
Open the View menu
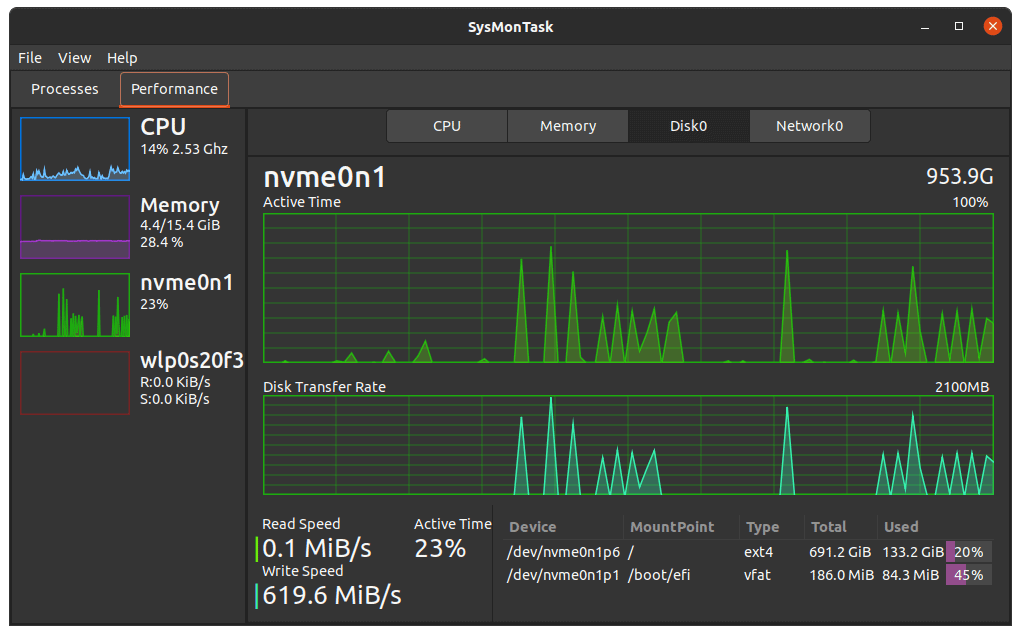(74, 57)
